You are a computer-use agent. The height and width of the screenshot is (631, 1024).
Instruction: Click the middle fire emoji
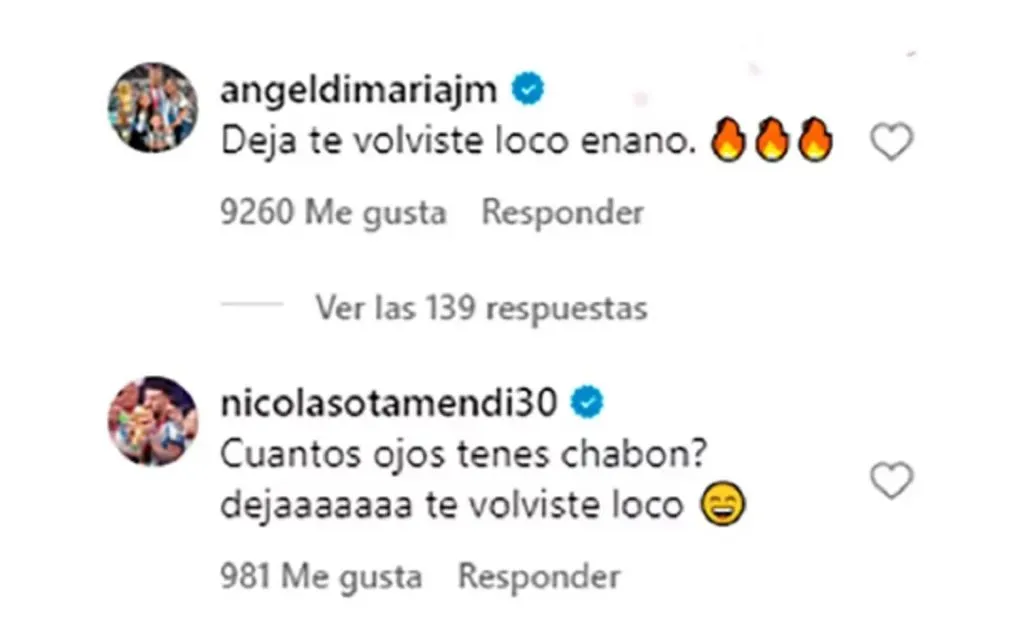click(x=772, y=139)
